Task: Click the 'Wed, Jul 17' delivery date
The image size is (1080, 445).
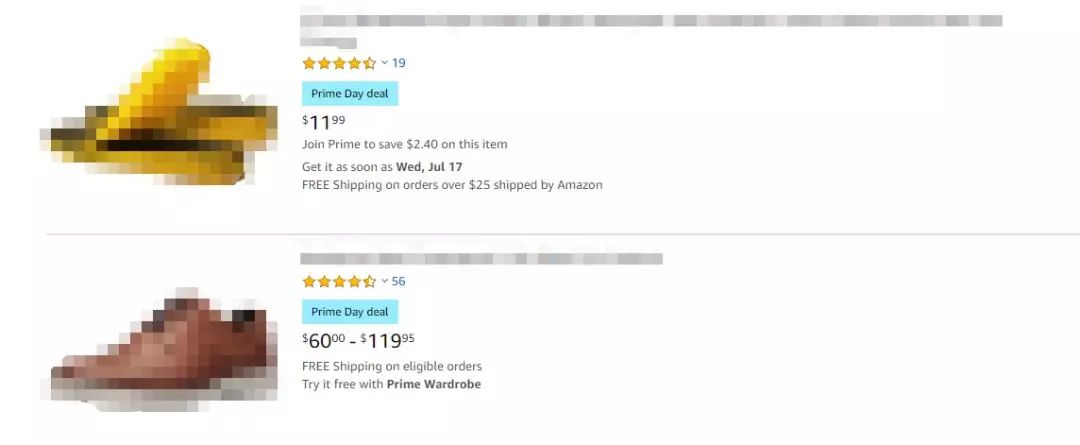Action: (x=429, y=166)
